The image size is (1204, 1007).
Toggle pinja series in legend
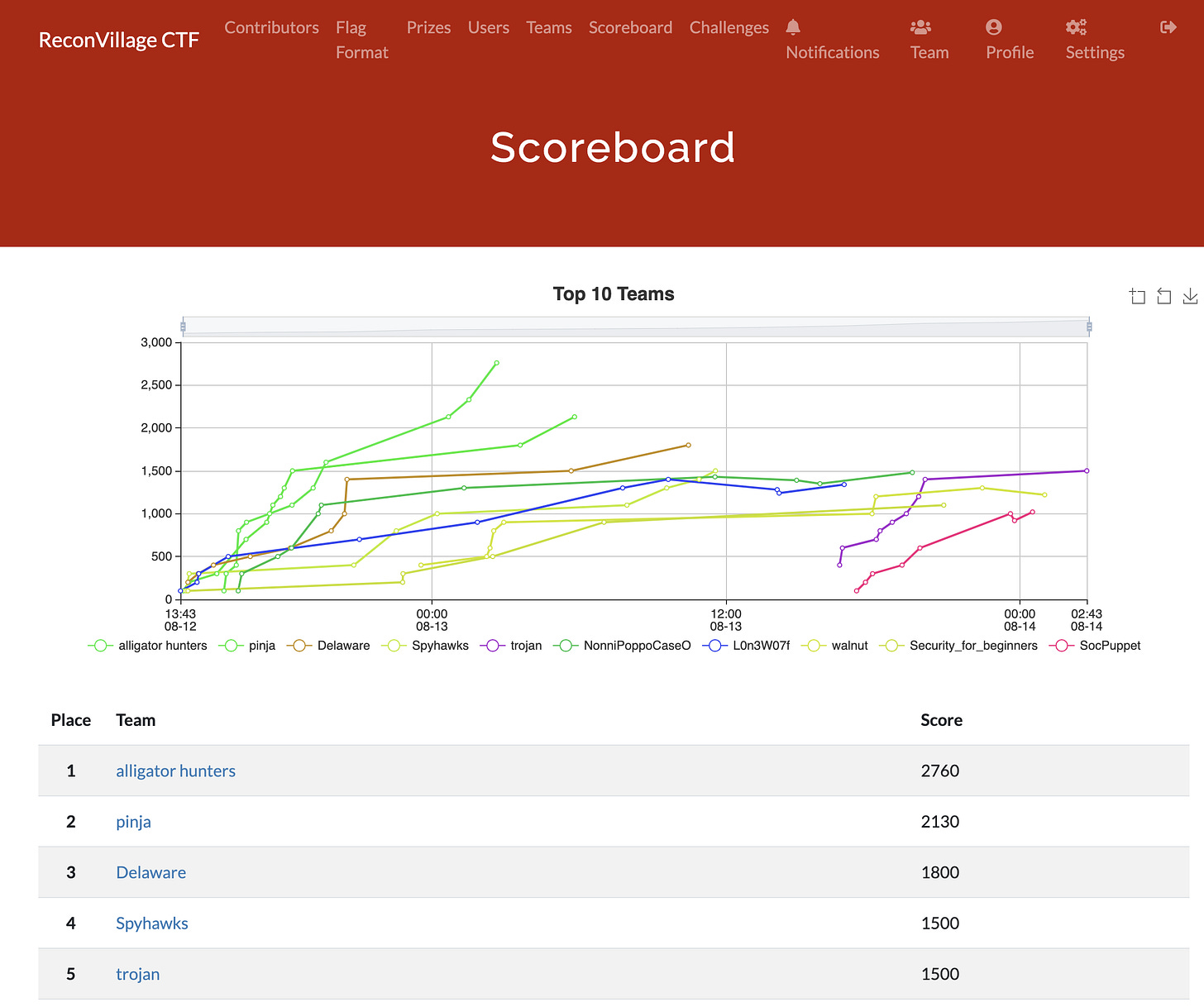(247, 646)
